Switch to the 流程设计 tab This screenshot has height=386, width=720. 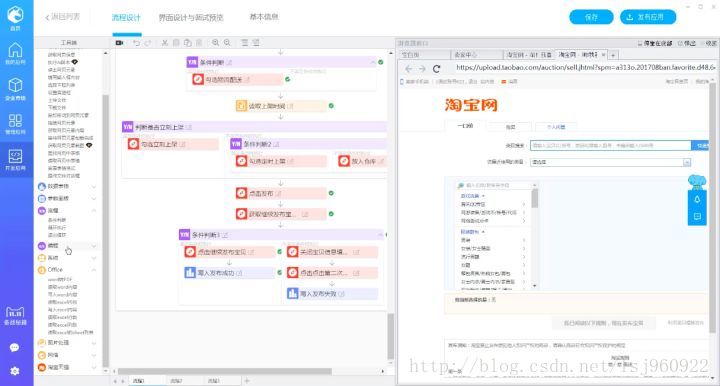click(x=126, y=17)
